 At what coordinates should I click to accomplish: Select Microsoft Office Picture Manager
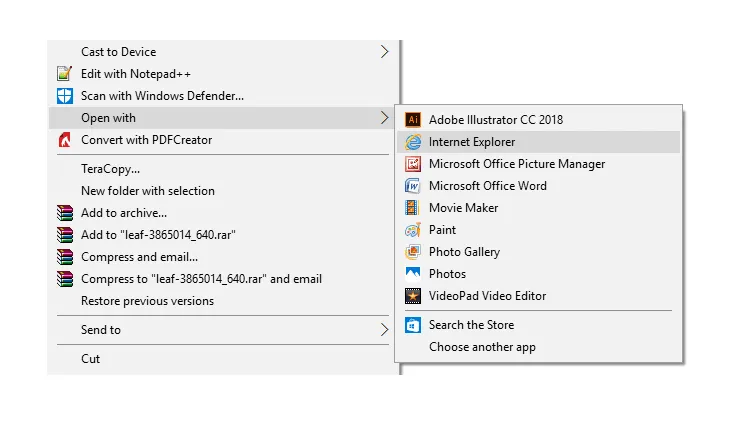(538, 164)
